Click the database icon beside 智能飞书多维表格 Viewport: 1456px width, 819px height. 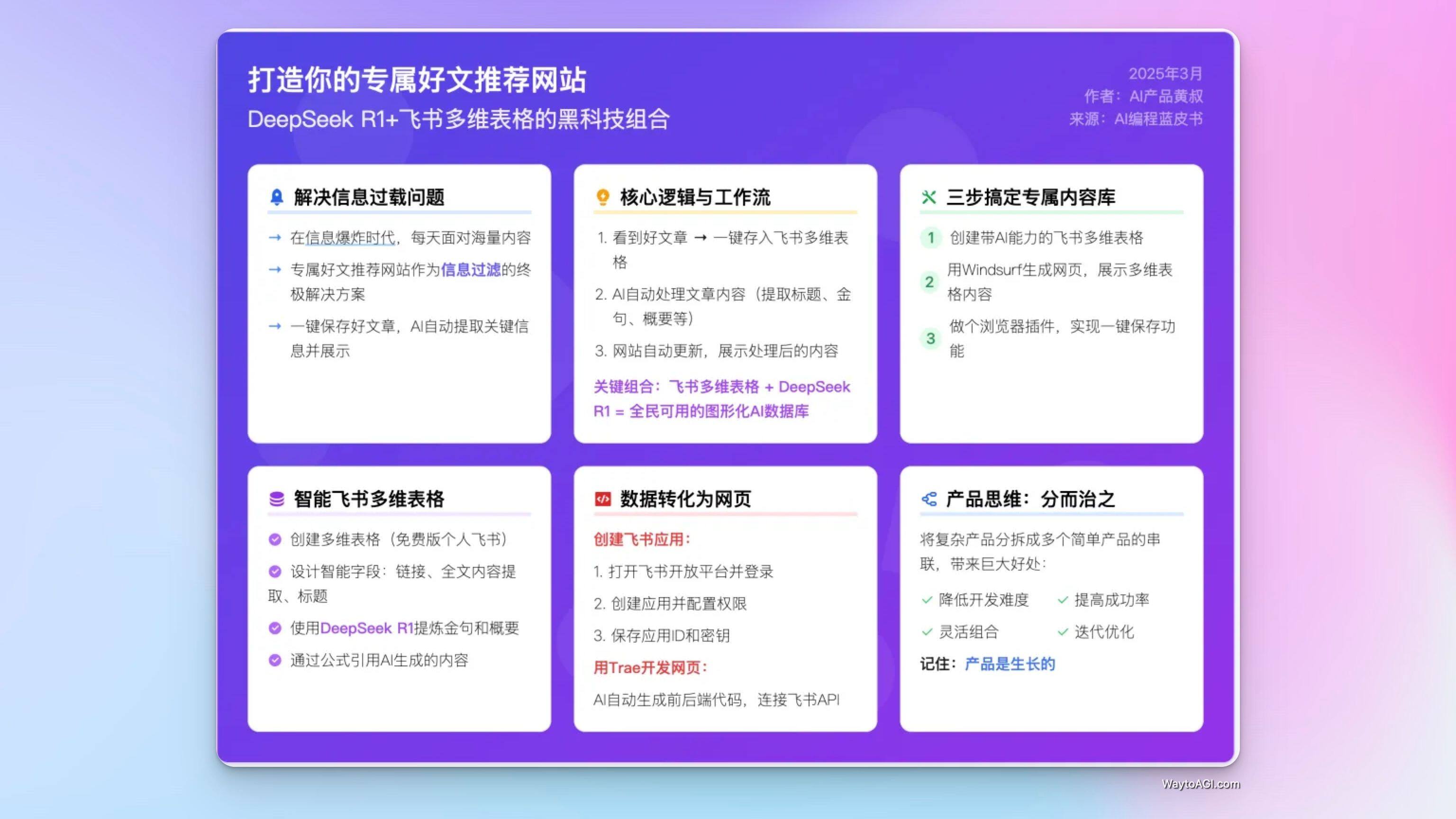tap(276, 499)
